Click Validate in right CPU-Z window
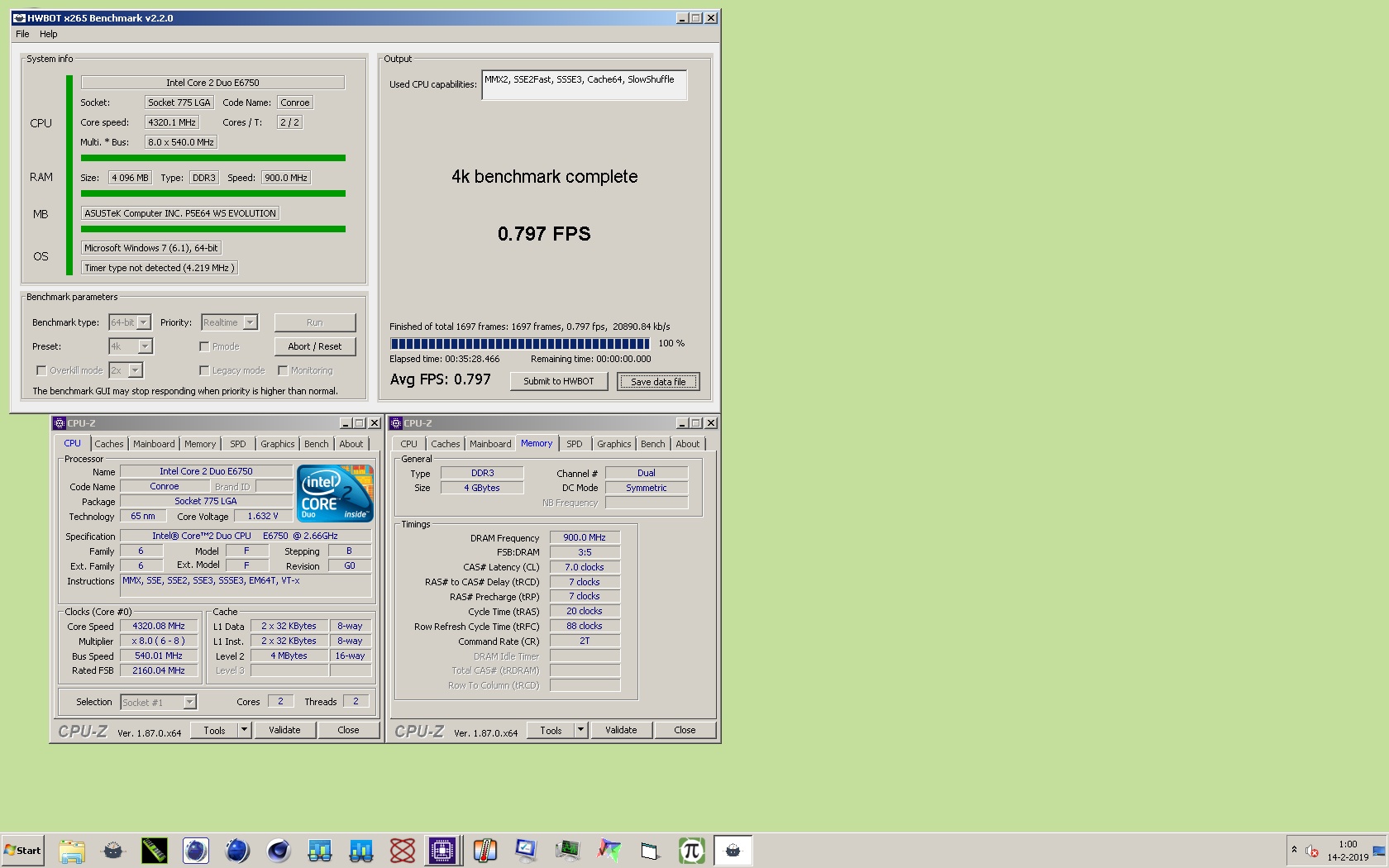Viewport: 1389px width, 868px height. [621, 730]
